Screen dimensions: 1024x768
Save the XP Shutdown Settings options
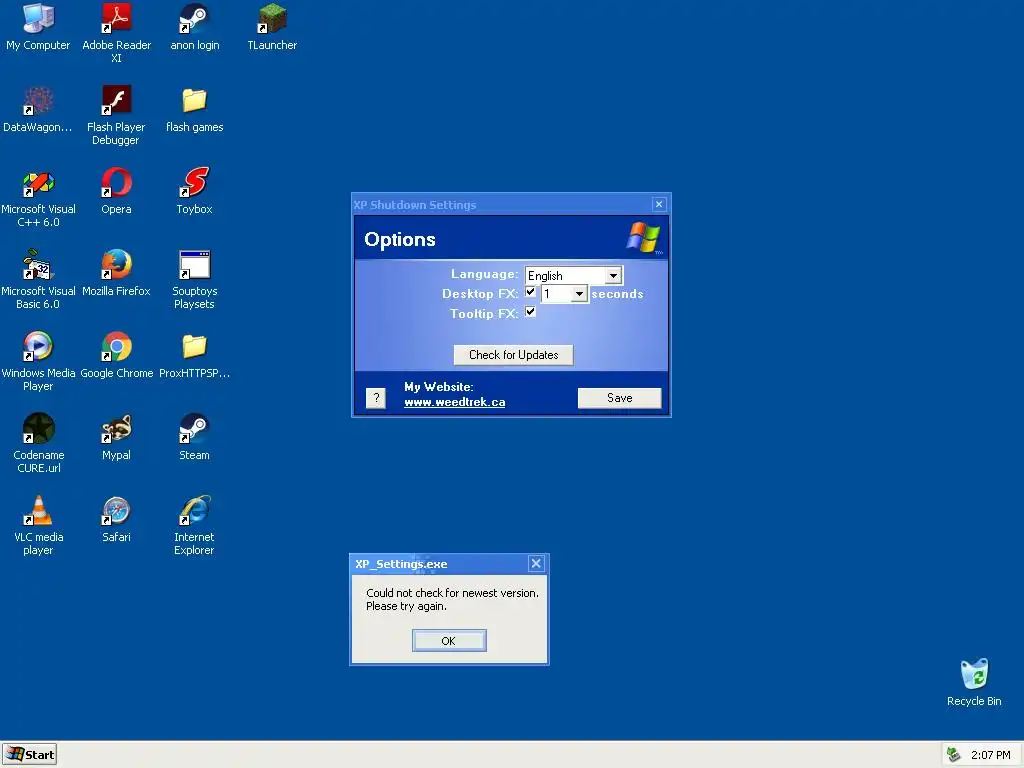coord(619,398)
